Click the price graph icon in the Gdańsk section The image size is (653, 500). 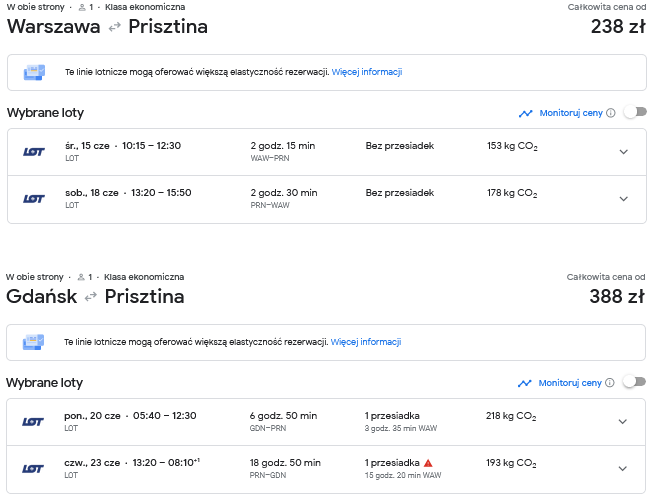pyautogui.click(x=524, y=383)
